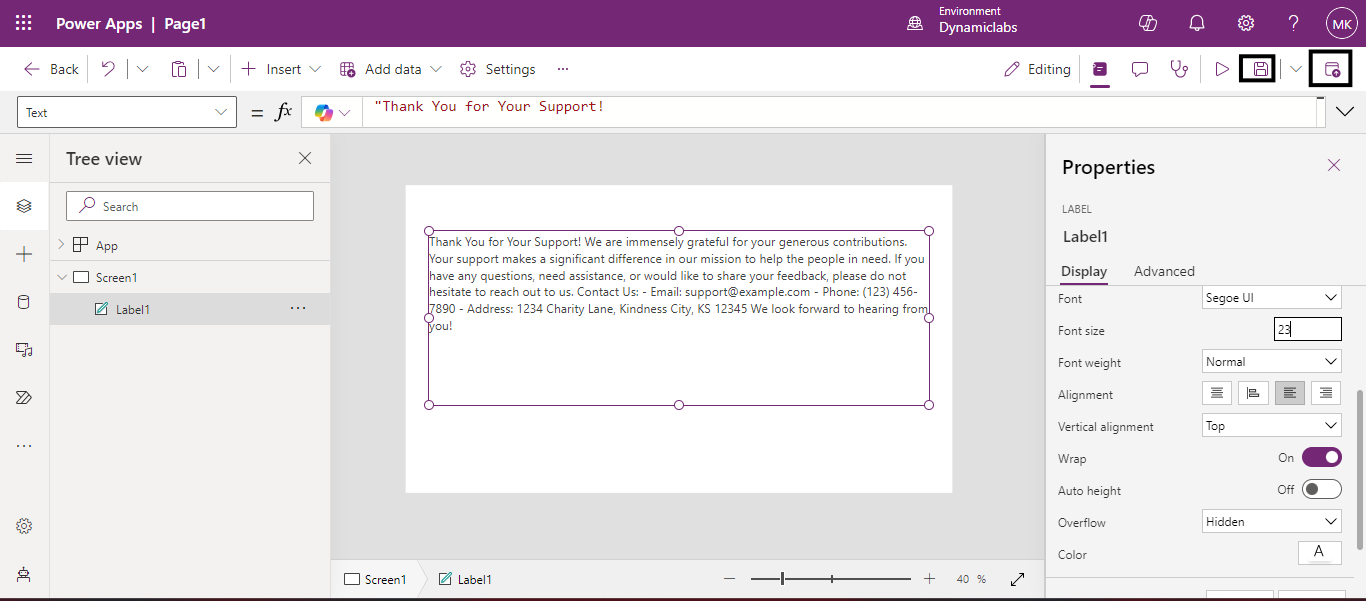Open the Media icon in left sidebar

(24, 350)
